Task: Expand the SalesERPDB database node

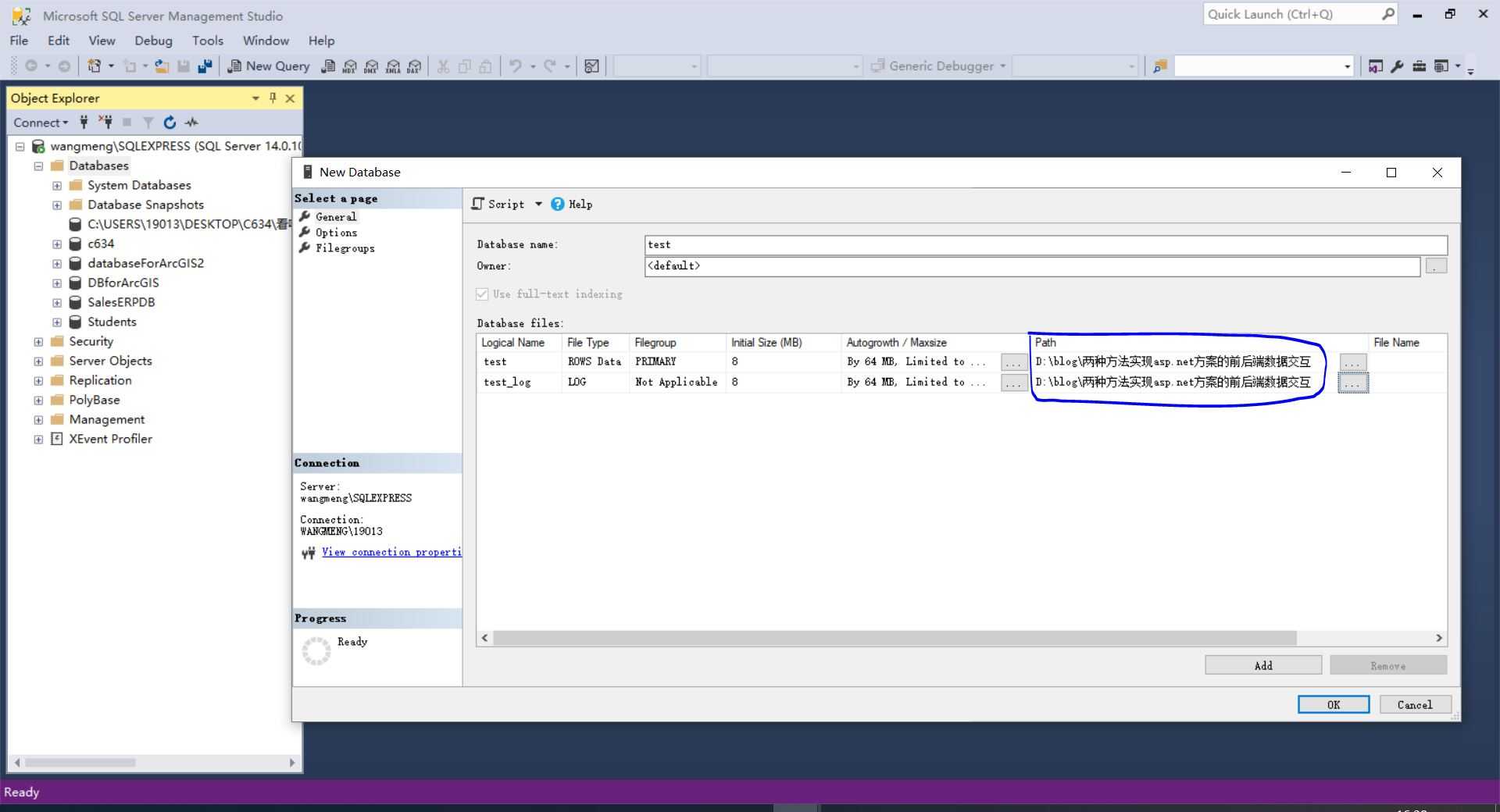Action: [57, 302]
